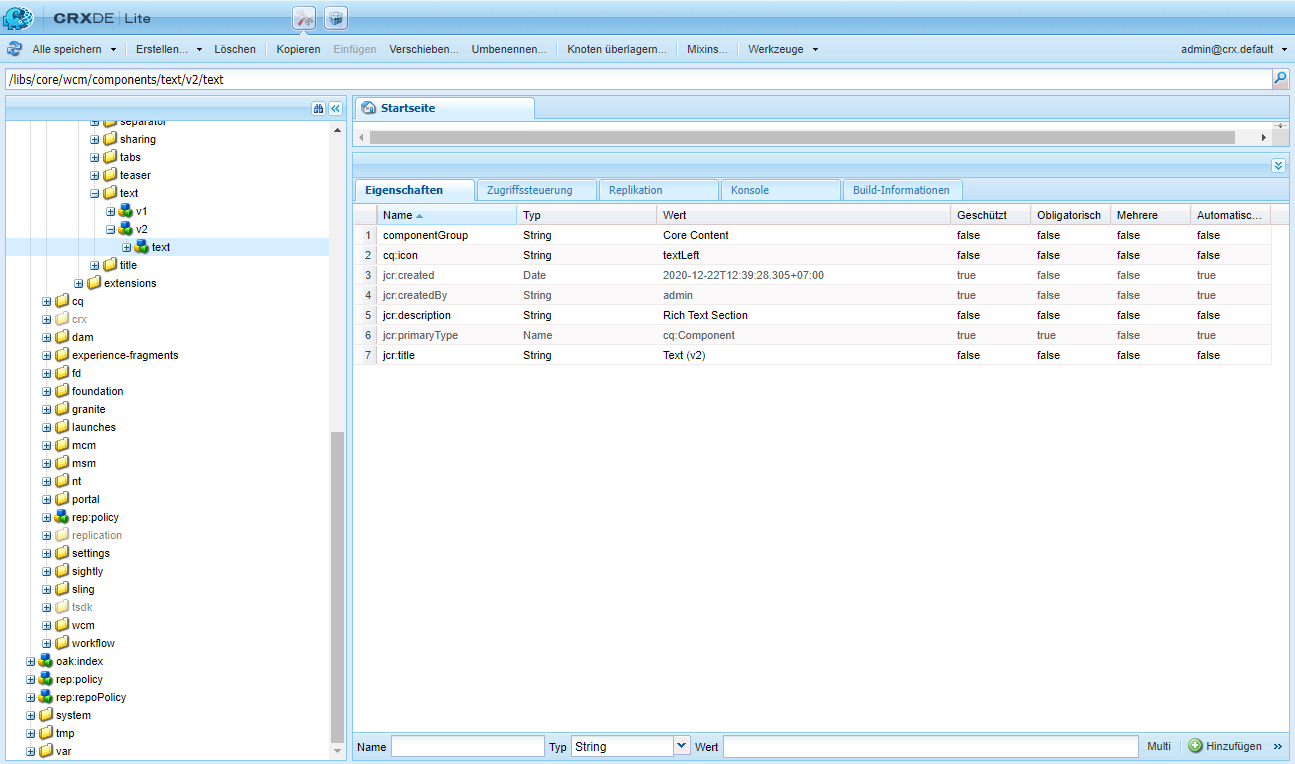Select the v1 component node icon
This screenshot has width=1295, height=764.
click(126, 211)
